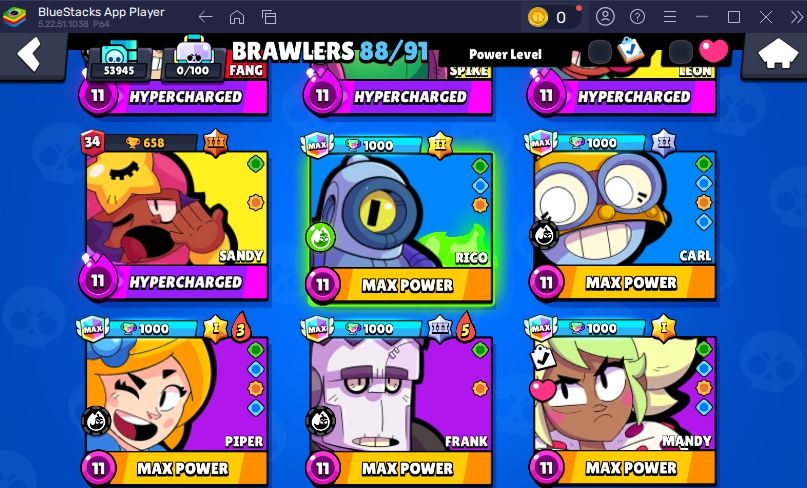Click the 0/100 credits progress counter
807x488 pixels.
click(192, 60)
